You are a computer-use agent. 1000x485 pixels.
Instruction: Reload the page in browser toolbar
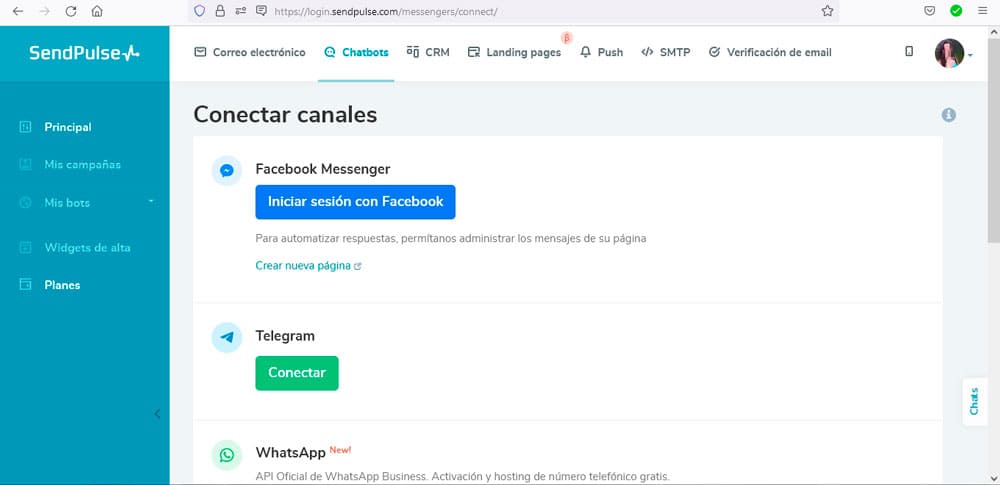point(71,11)
